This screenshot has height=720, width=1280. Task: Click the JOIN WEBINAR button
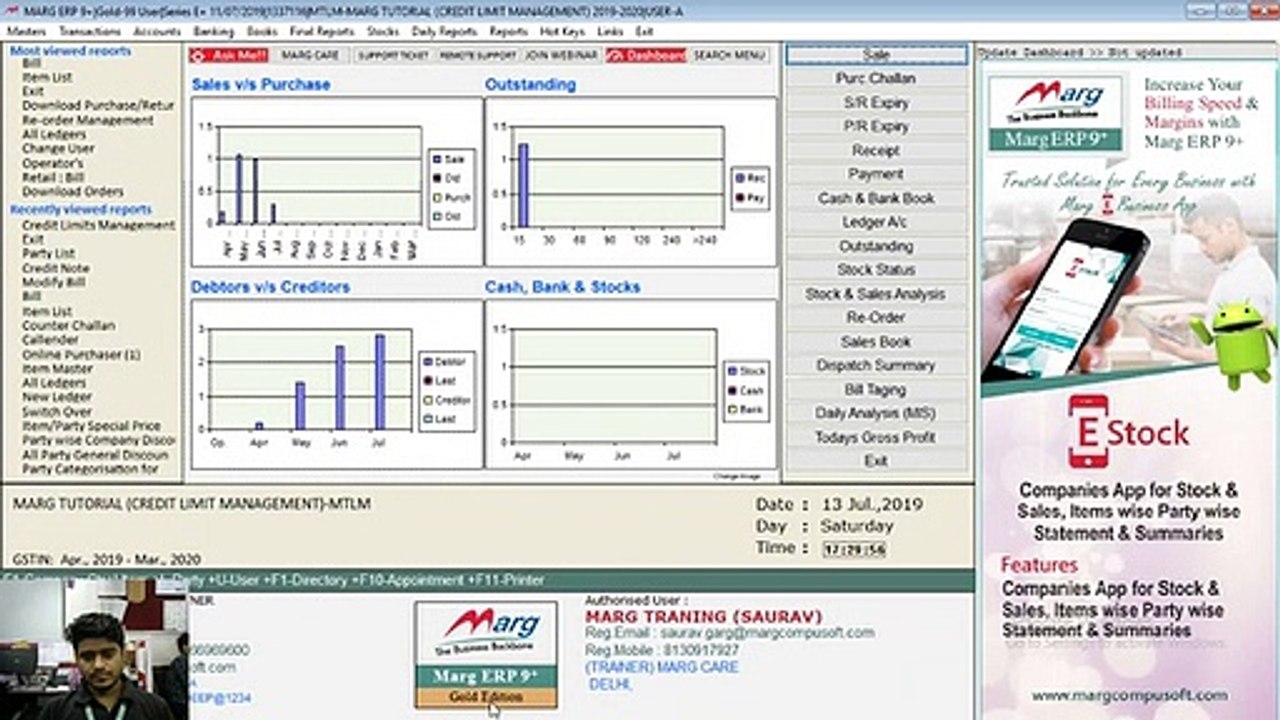coord(562,55)
